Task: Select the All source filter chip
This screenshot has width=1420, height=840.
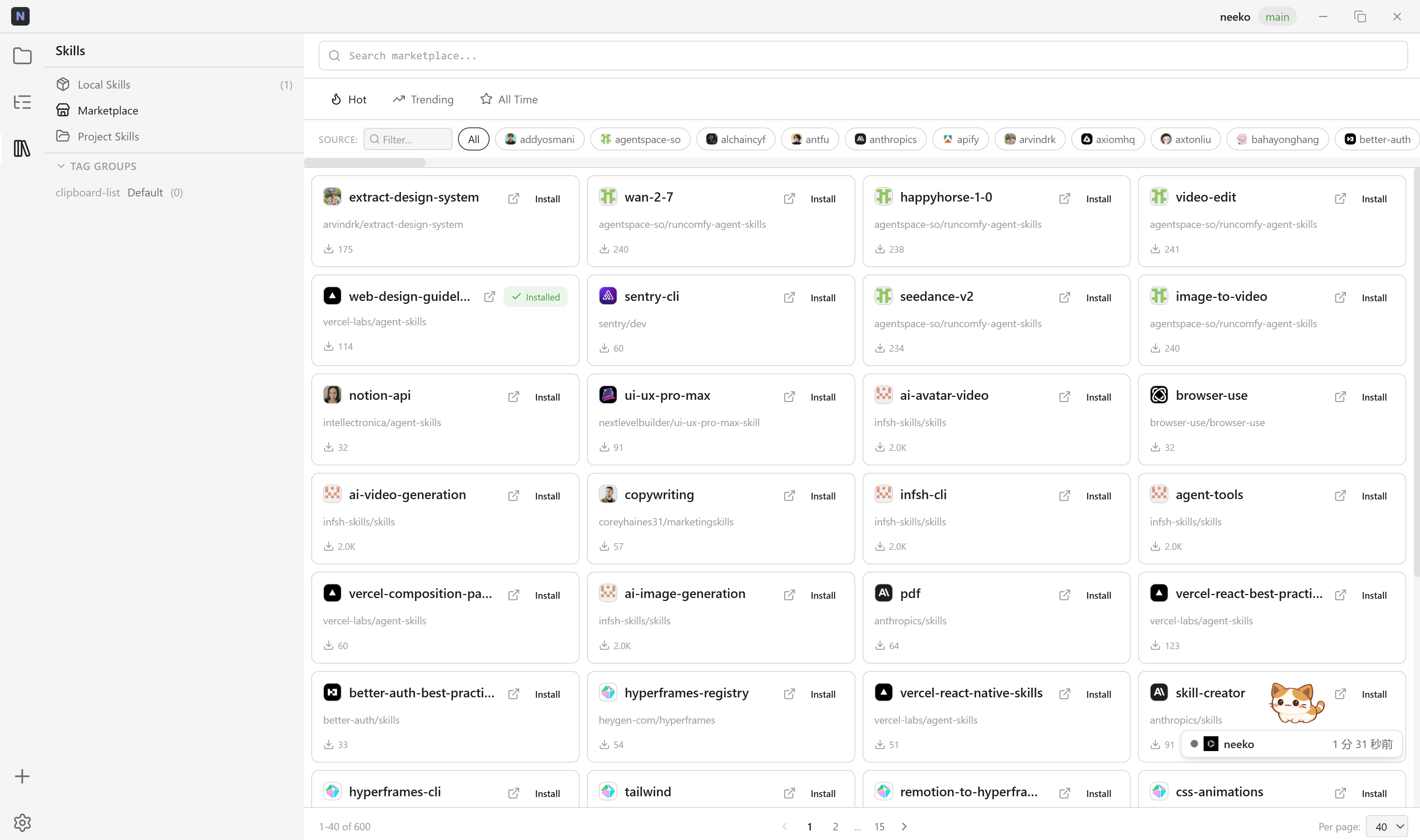Action: click(x=474, y=139)
